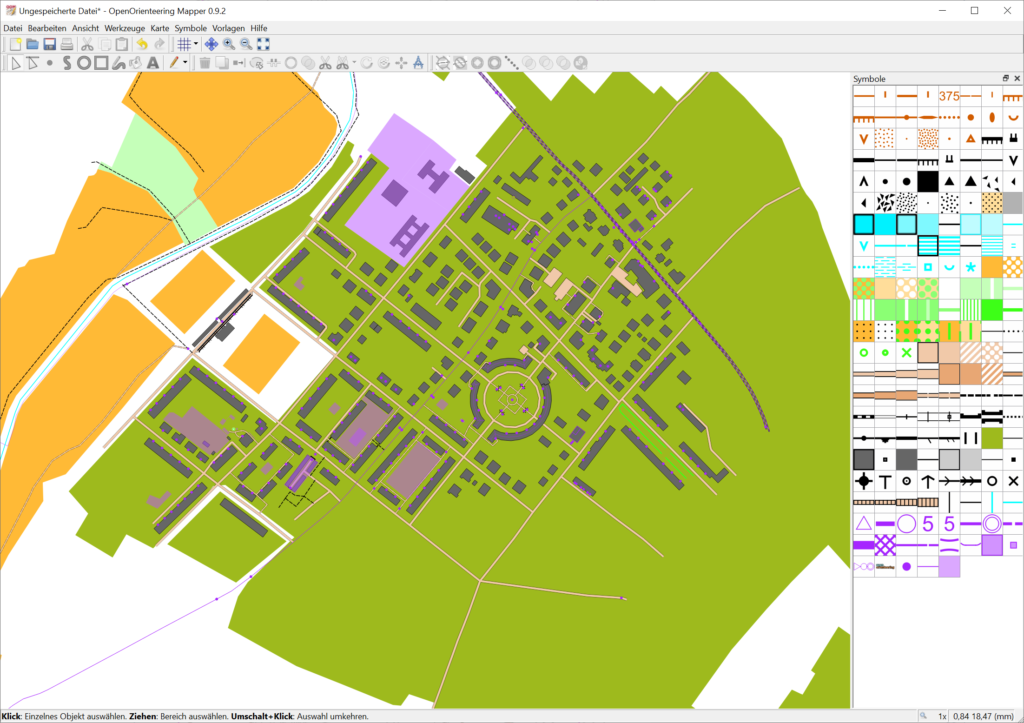Choose the draw circle tool
This screenshot has width=1024, height=723.
click(x=84, y=63)
